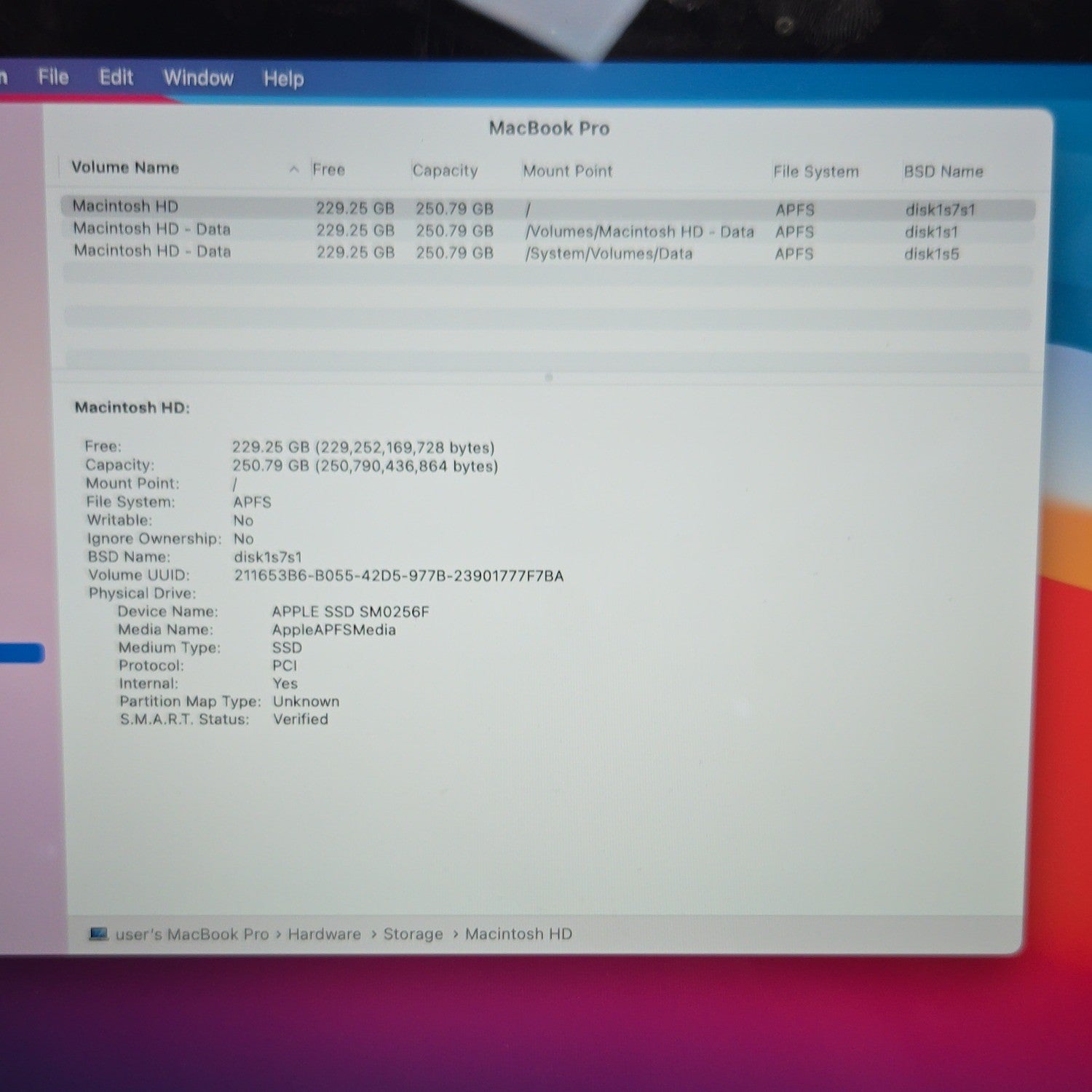
Task: Click the File System column header
Action: (816, 172)
